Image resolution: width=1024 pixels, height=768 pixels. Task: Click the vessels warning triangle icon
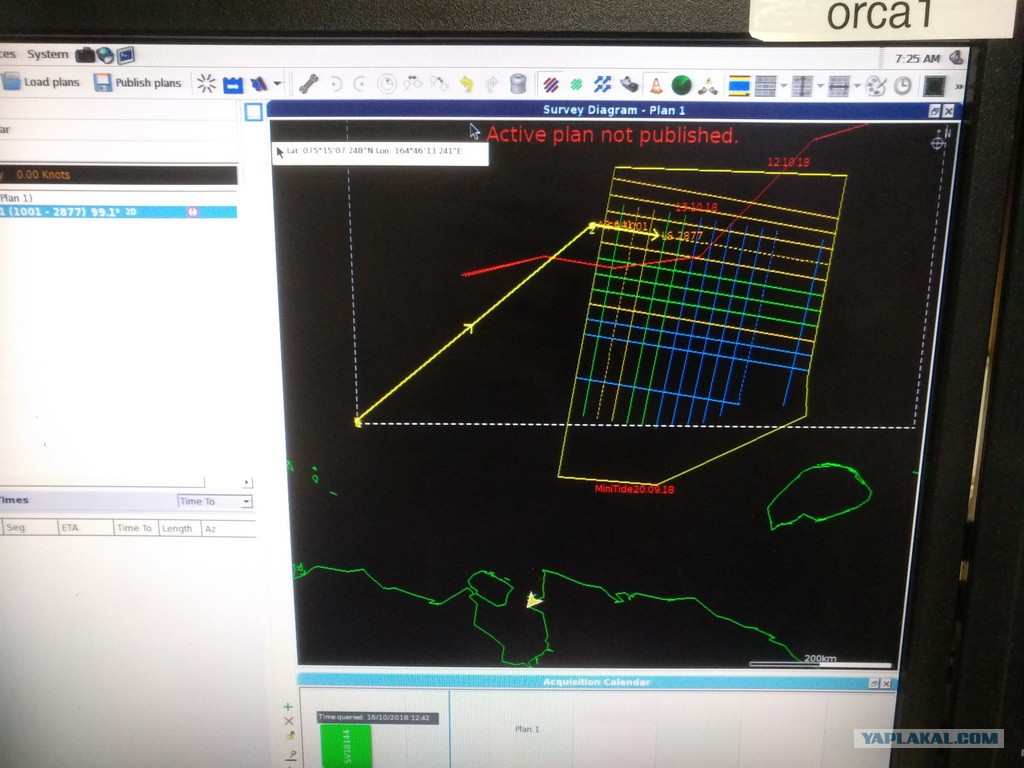pos(707,86)
